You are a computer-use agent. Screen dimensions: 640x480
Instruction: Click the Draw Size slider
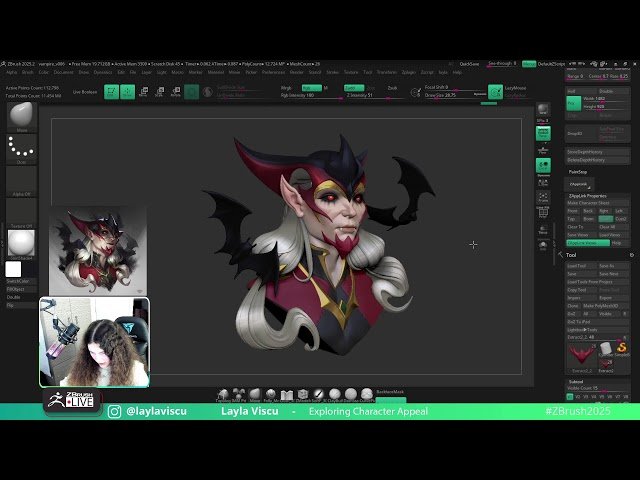pyautogui.click(x=455, y=96)
